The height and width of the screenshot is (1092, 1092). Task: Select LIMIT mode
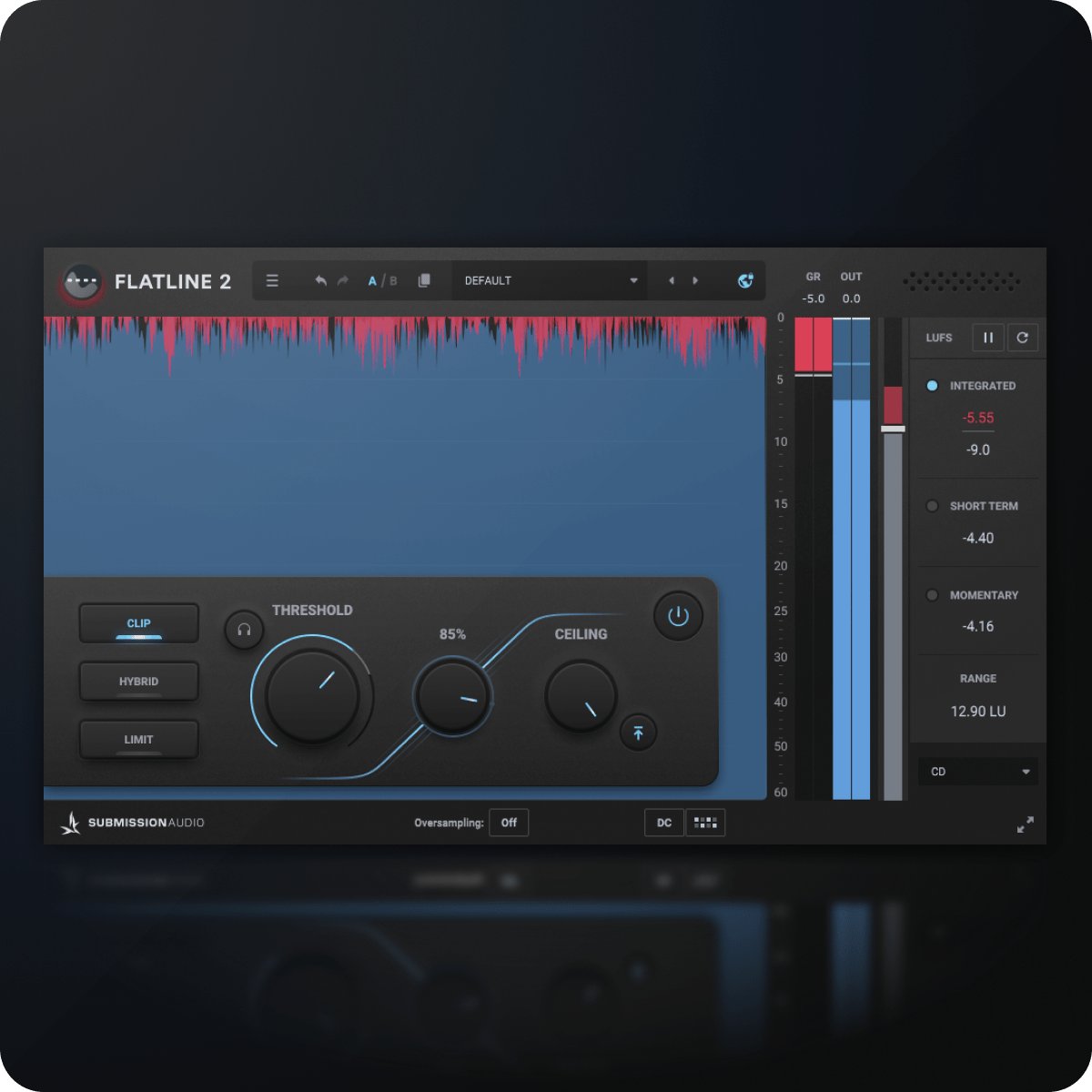[x=139, y=740]
